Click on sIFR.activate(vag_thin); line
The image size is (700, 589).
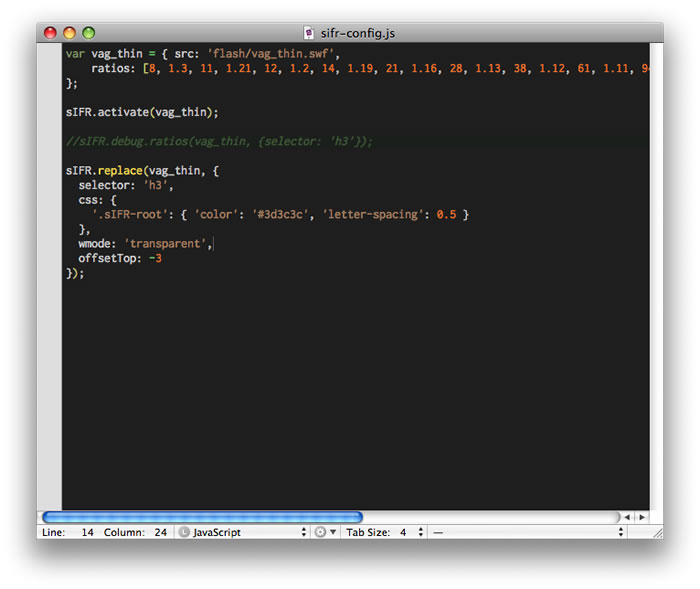coord(142,112)
